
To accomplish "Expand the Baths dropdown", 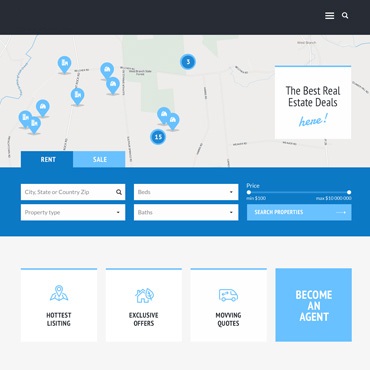I will pyautogui.click(x=186, y=212).
